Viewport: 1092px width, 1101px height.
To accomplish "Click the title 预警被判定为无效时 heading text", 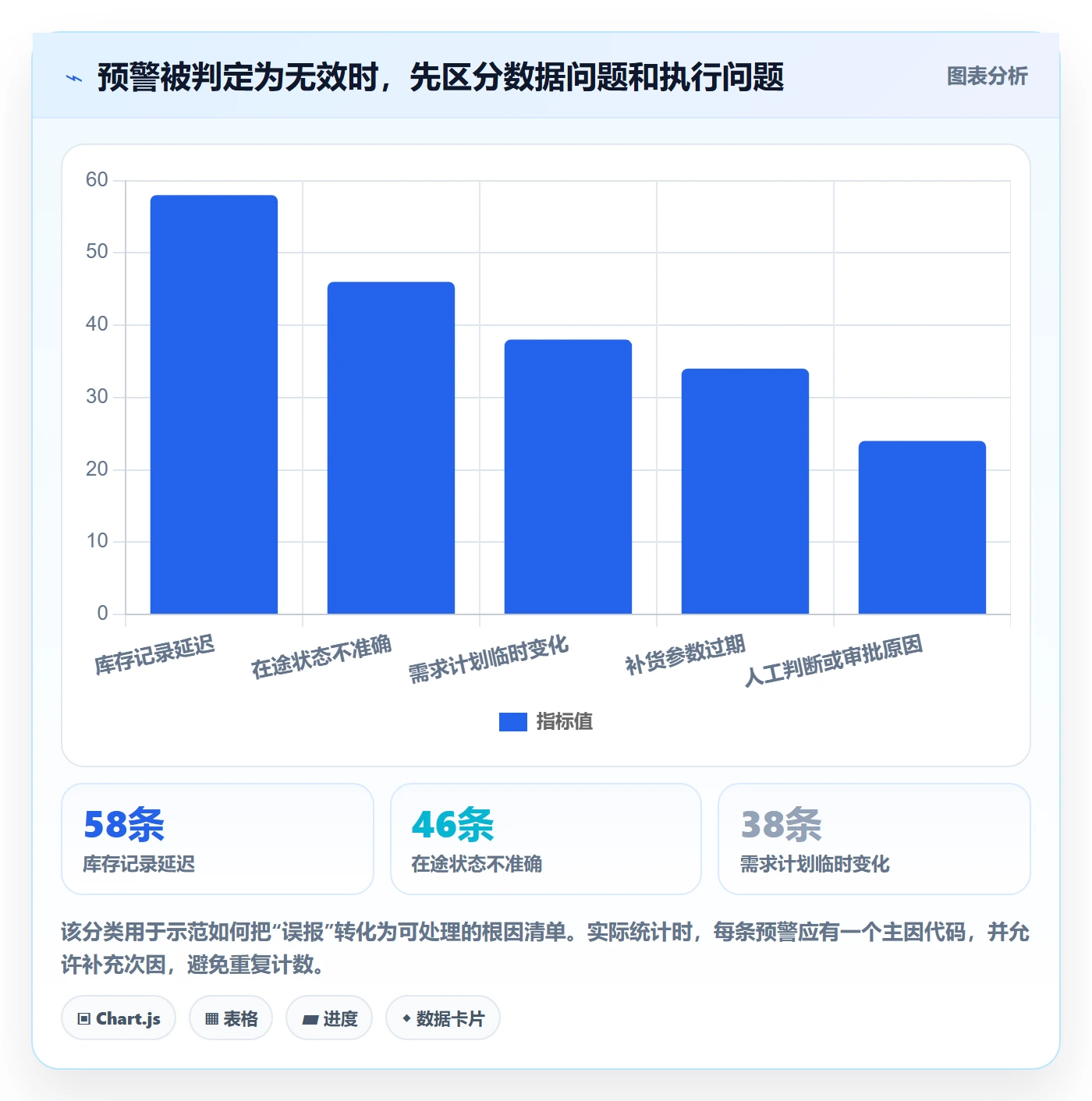I will click(x=441, y=77).
